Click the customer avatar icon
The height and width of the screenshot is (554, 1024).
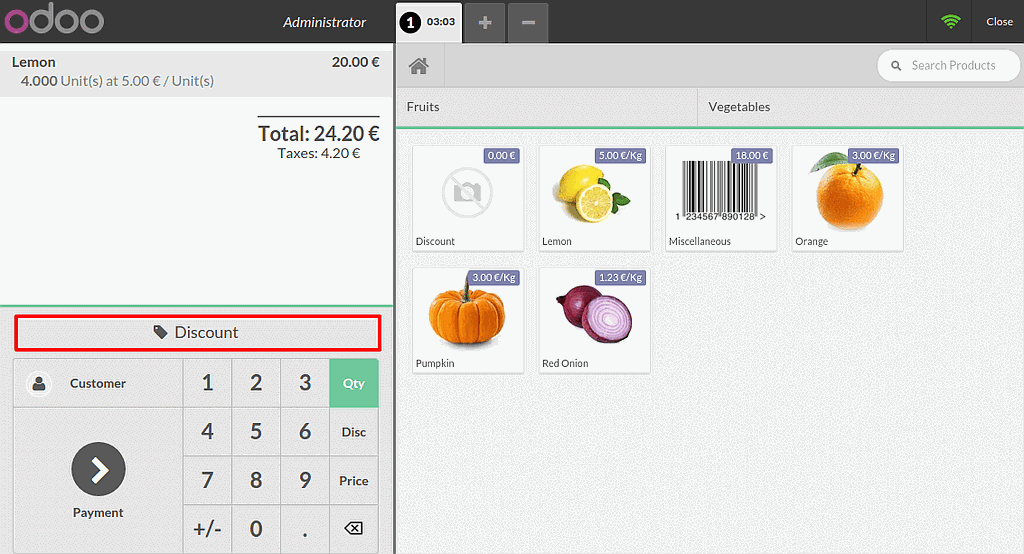pyautogui.click(x=39, y=383)
